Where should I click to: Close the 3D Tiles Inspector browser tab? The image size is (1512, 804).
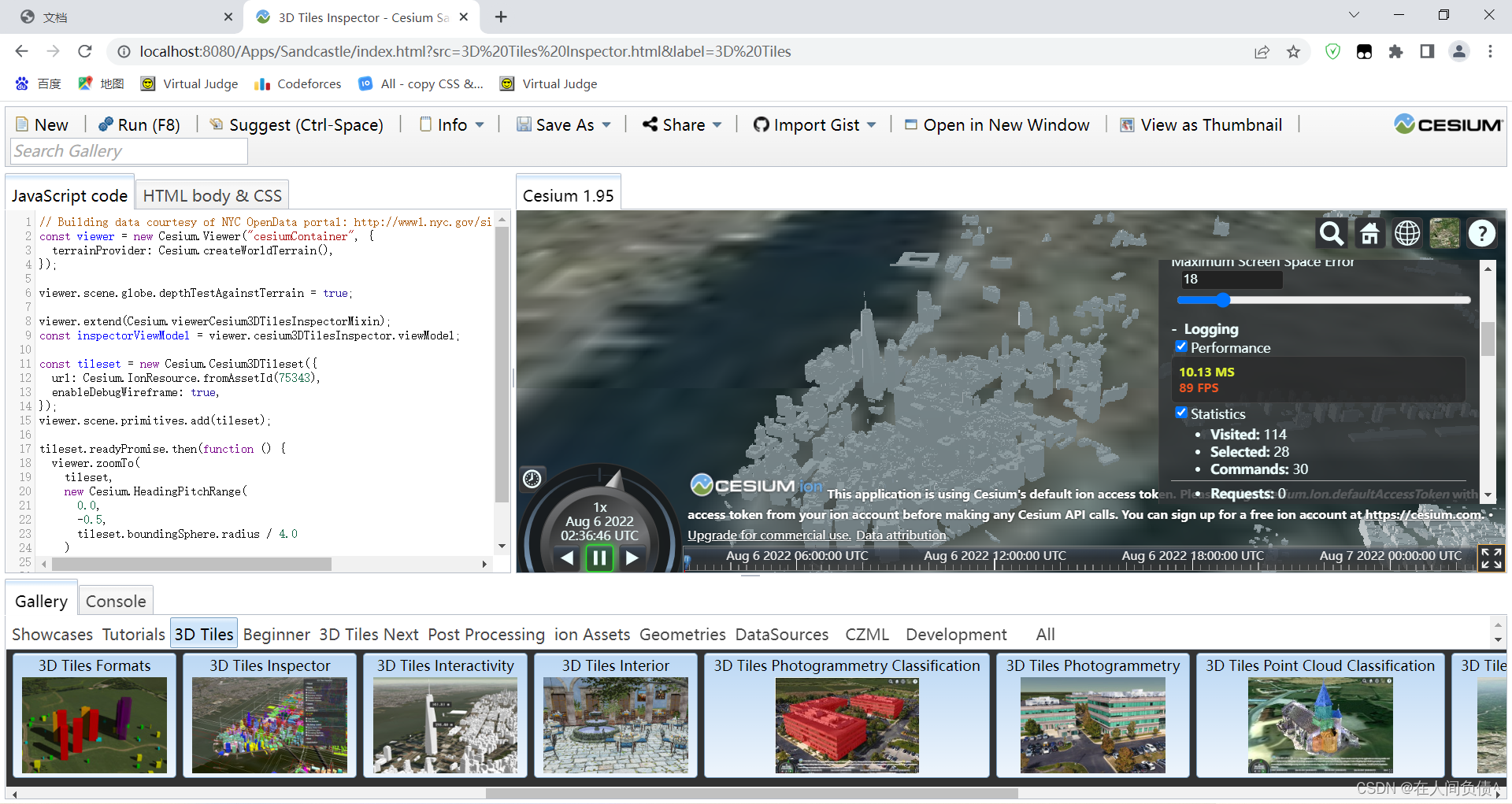click(x=464, y=17)
